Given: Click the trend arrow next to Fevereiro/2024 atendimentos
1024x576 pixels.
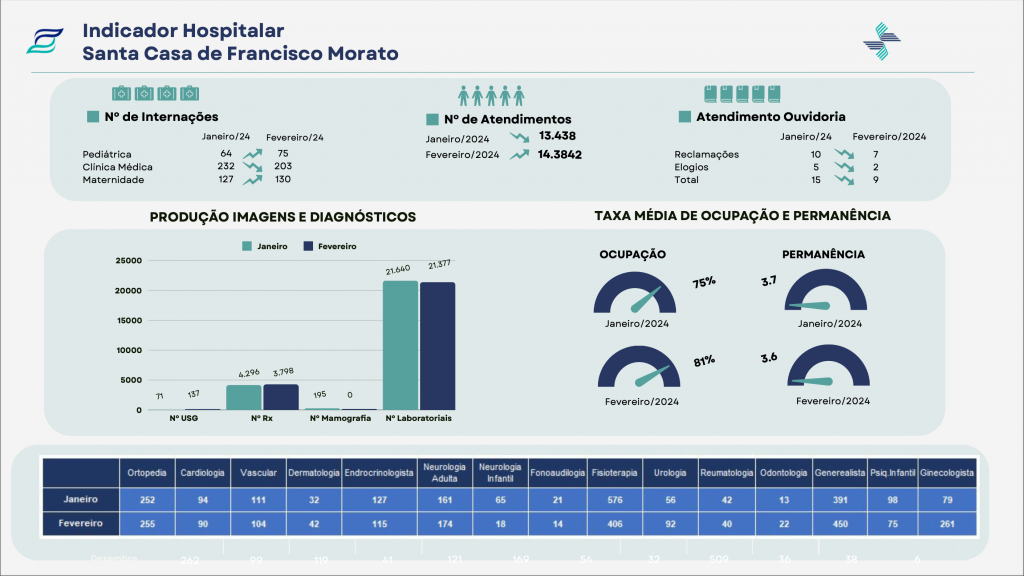Looking at the screenshot, I should point(520,155).
